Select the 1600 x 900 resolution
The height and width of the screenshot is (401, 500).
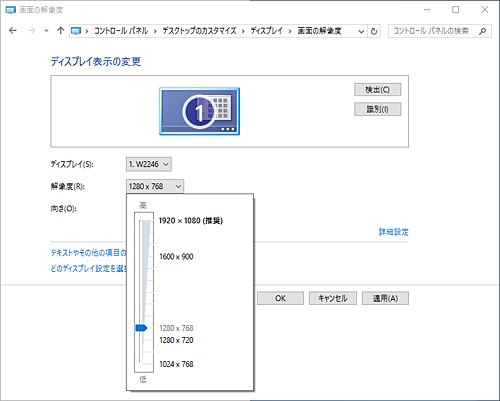point(176,257)
